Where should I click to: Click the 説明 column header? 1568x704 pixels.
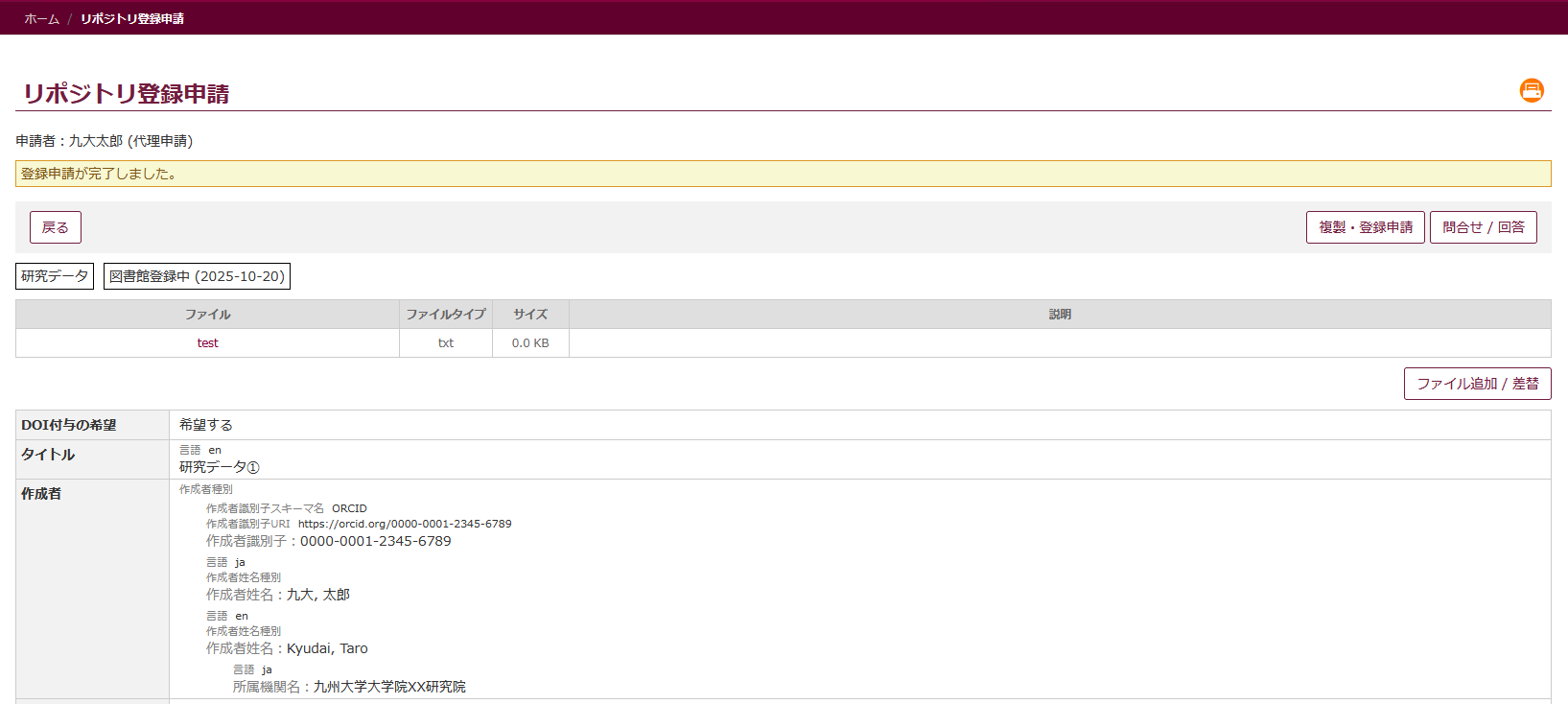(x=1059, y=315)
